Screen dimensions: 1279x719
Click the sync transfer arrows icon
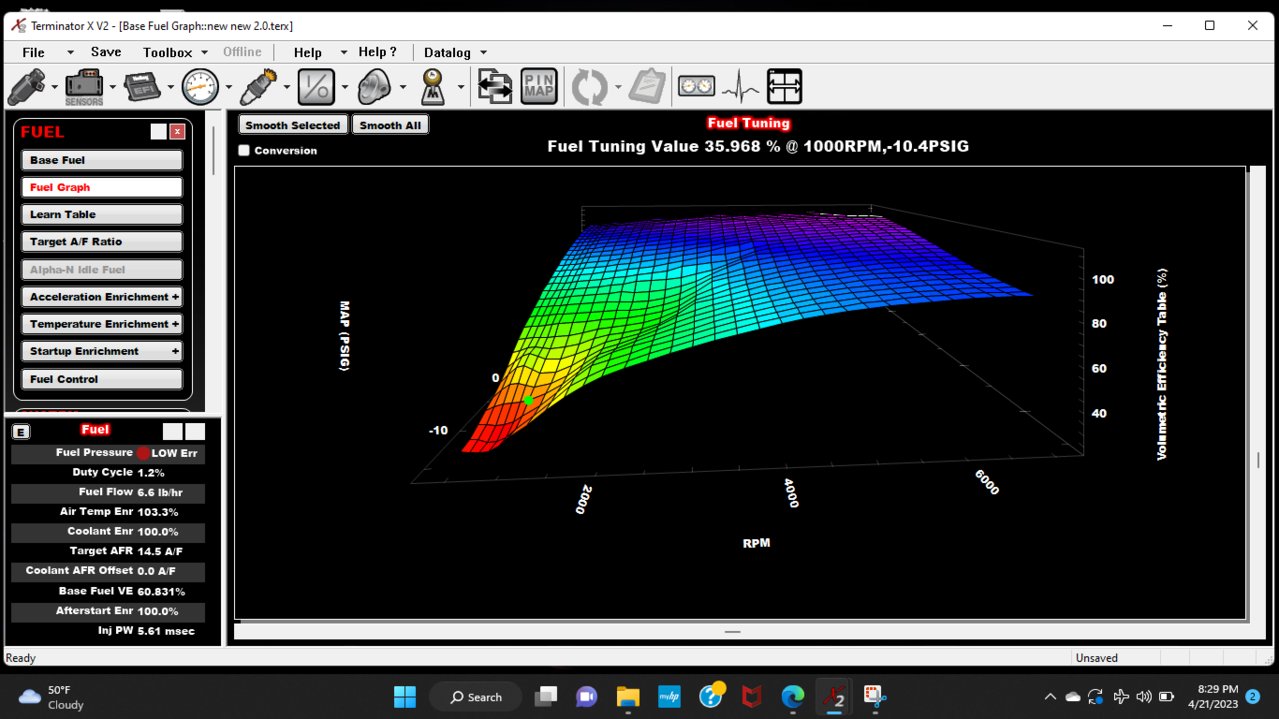(495, 87)
